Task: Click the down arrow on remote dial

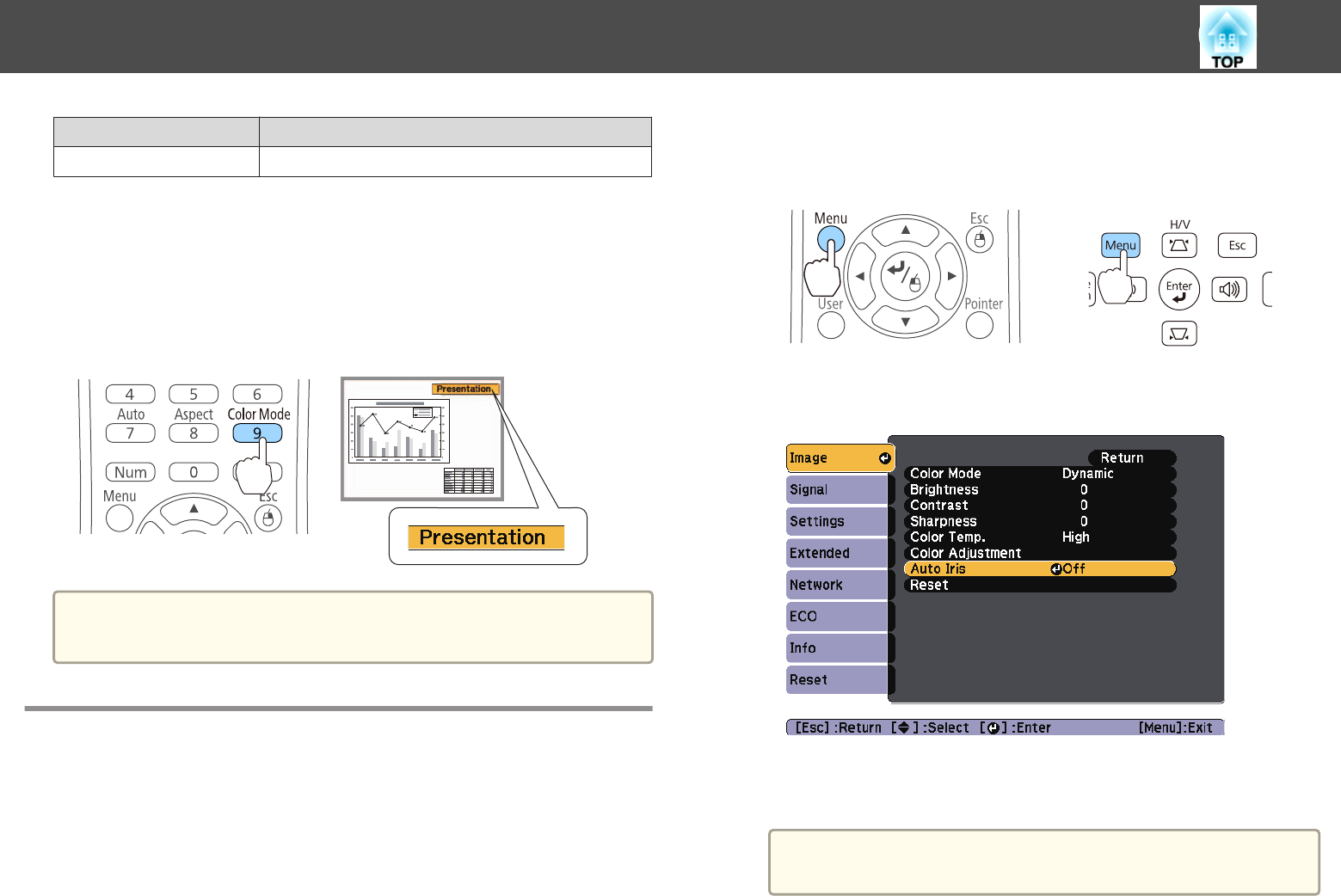Action: click(906, 322)
